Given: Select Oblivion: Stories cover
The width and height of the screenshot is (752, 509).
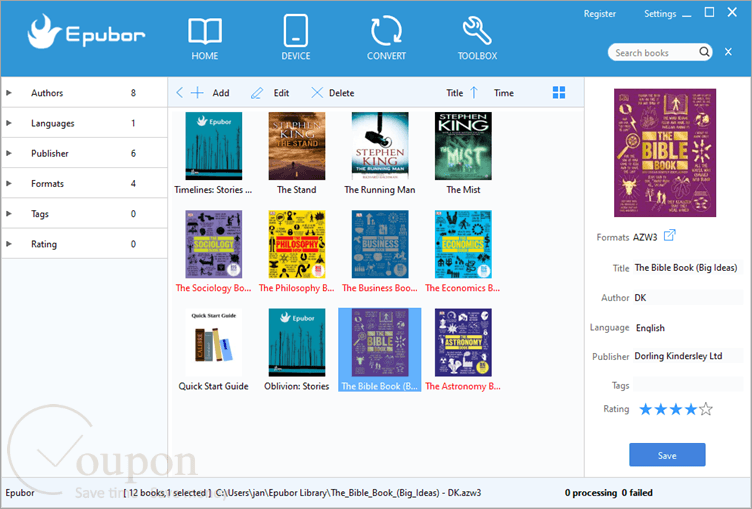Looking at the screenshot, I should tap(297, 343).
